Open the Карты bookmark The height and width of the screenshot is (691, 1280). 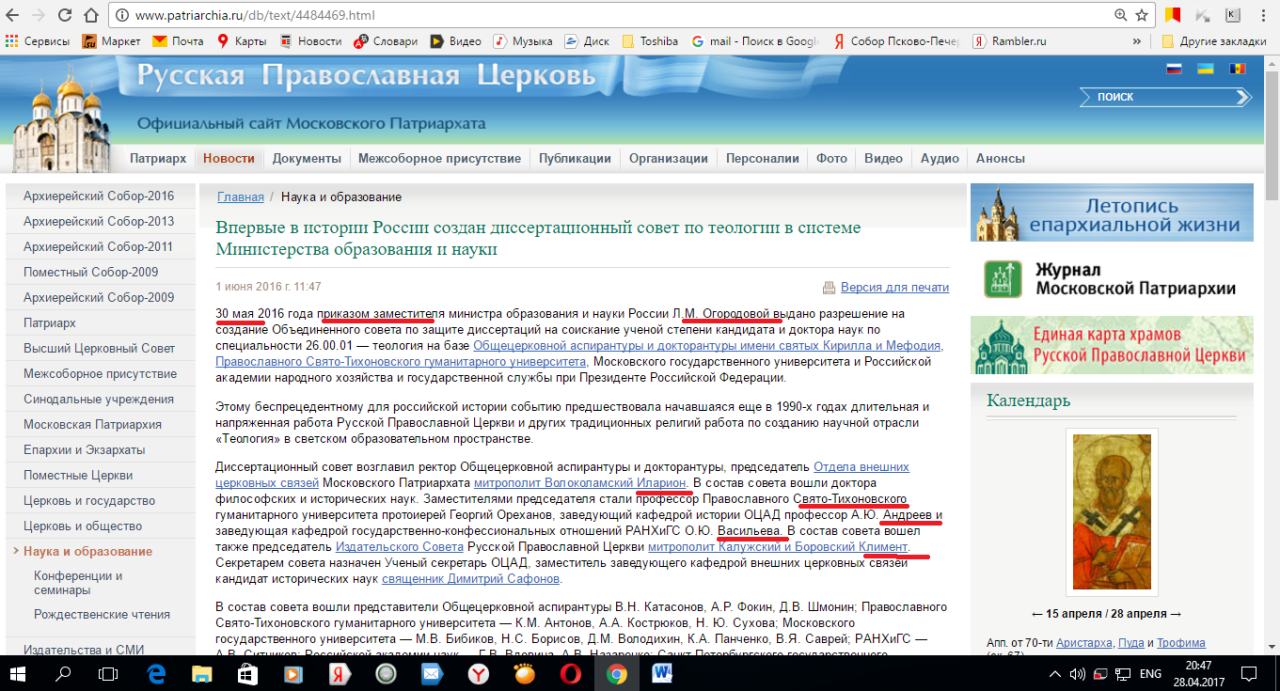pos(241,41)
